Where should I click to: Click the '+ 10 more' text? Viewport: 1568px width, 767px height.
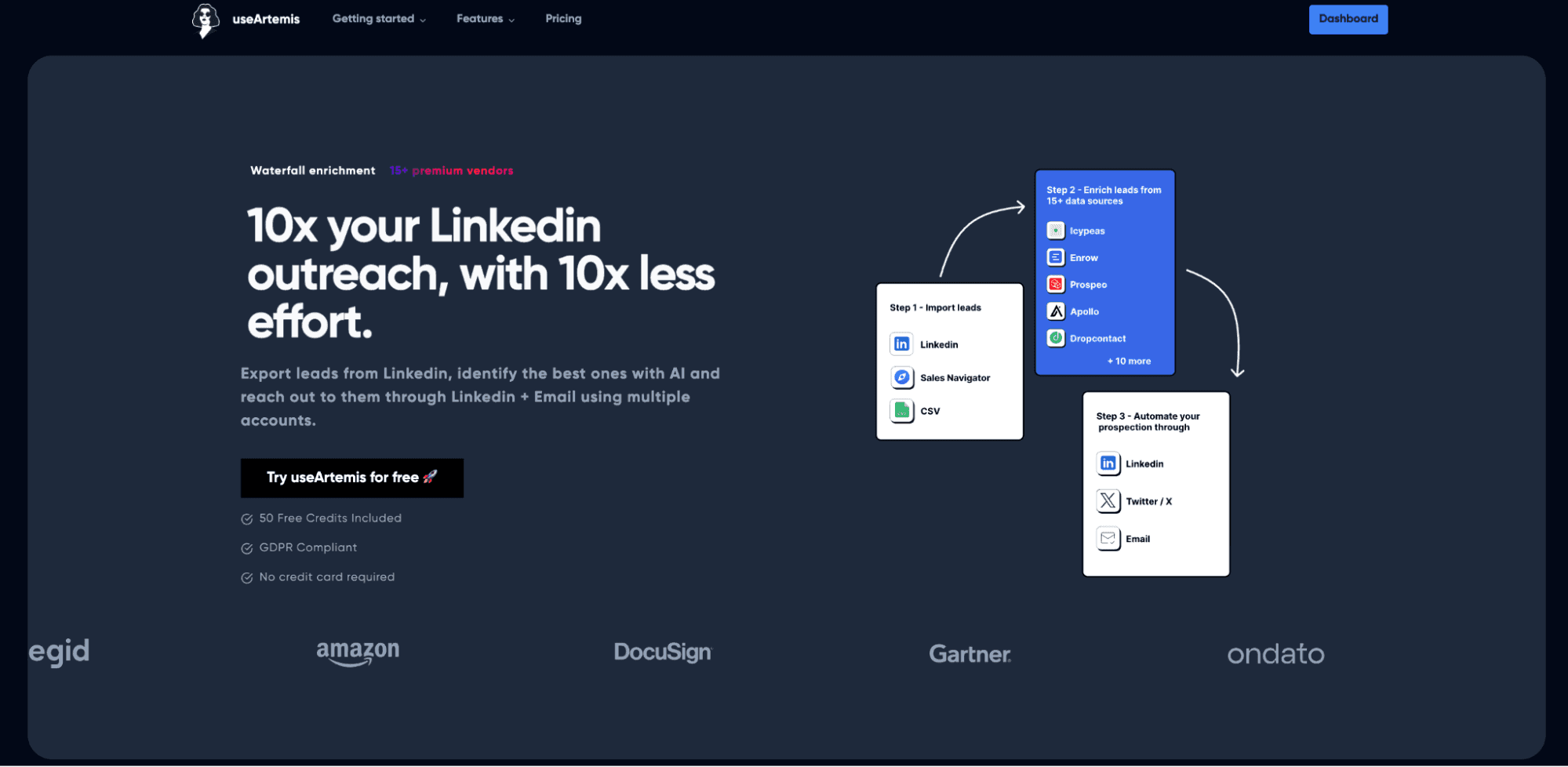tap(1129, 362)
